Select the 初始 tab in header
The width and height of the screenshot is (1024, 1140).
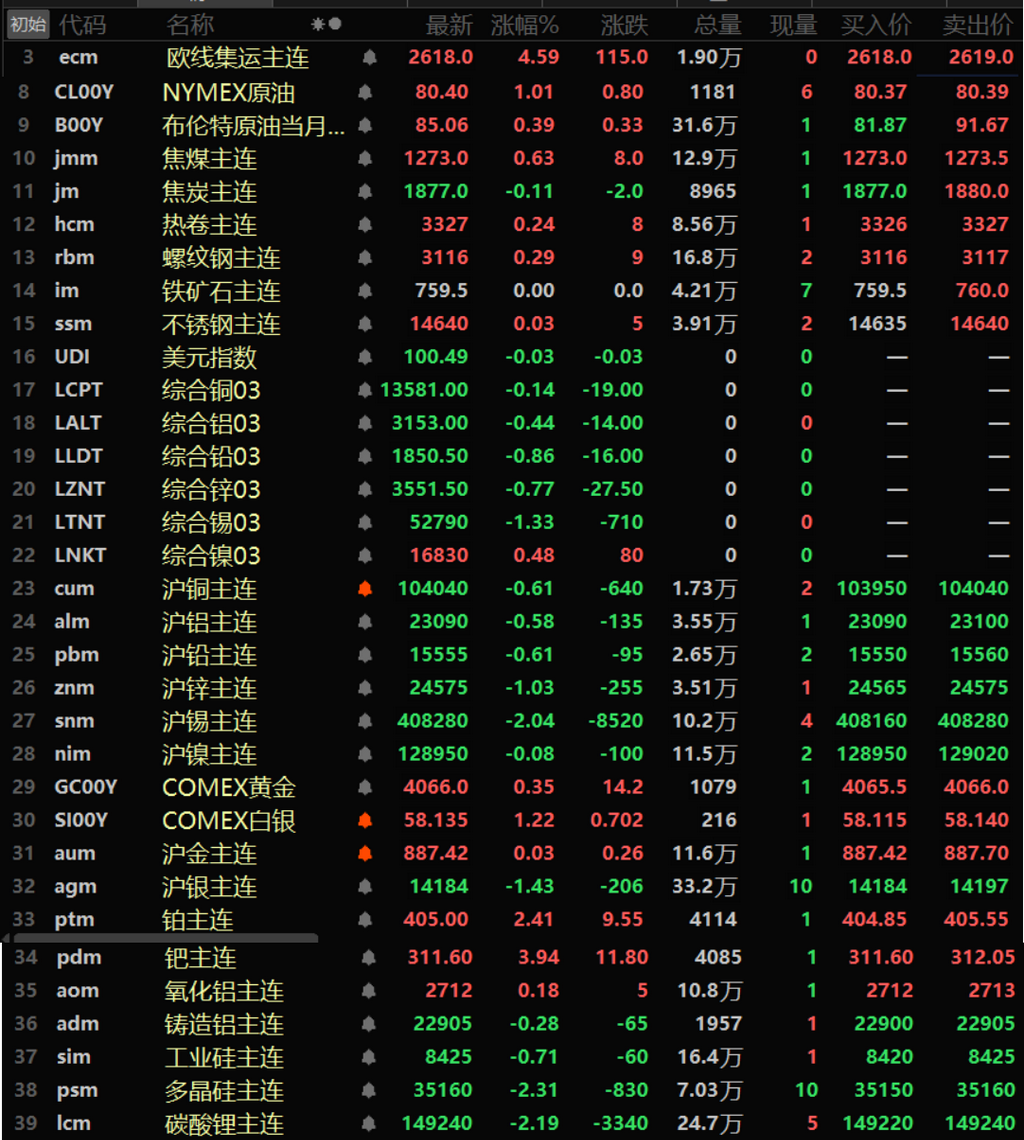pyautogui.click(x=28, y=25)
